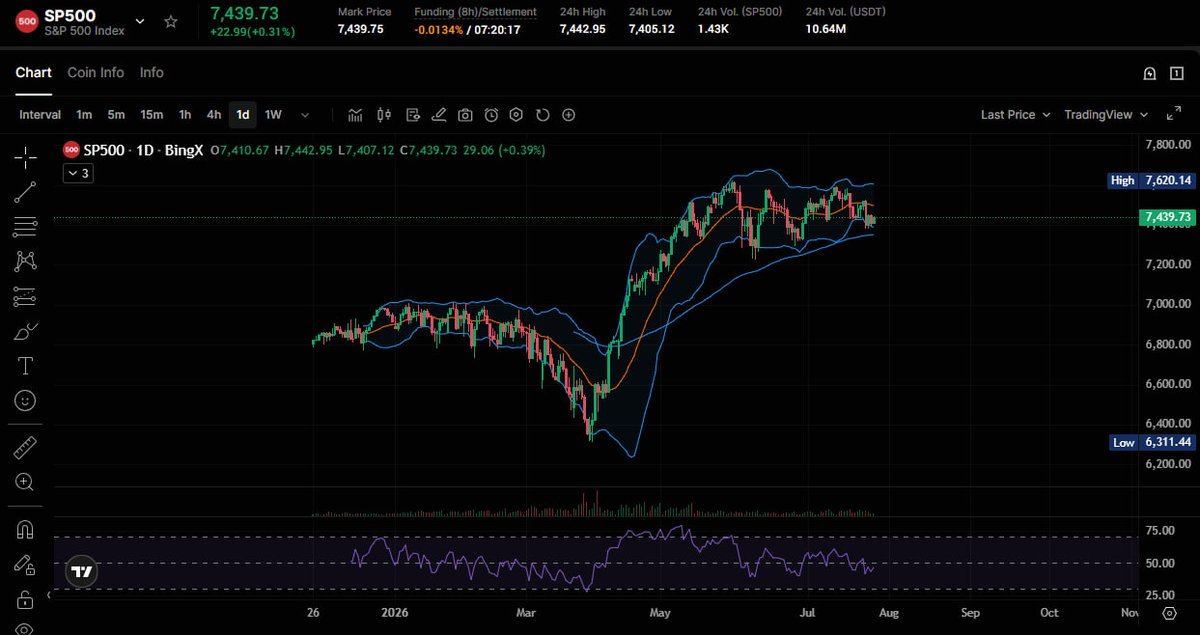Expand the chart view with arrows icon
This screenshot has width=1200, height=635.
coord(1173,115)
